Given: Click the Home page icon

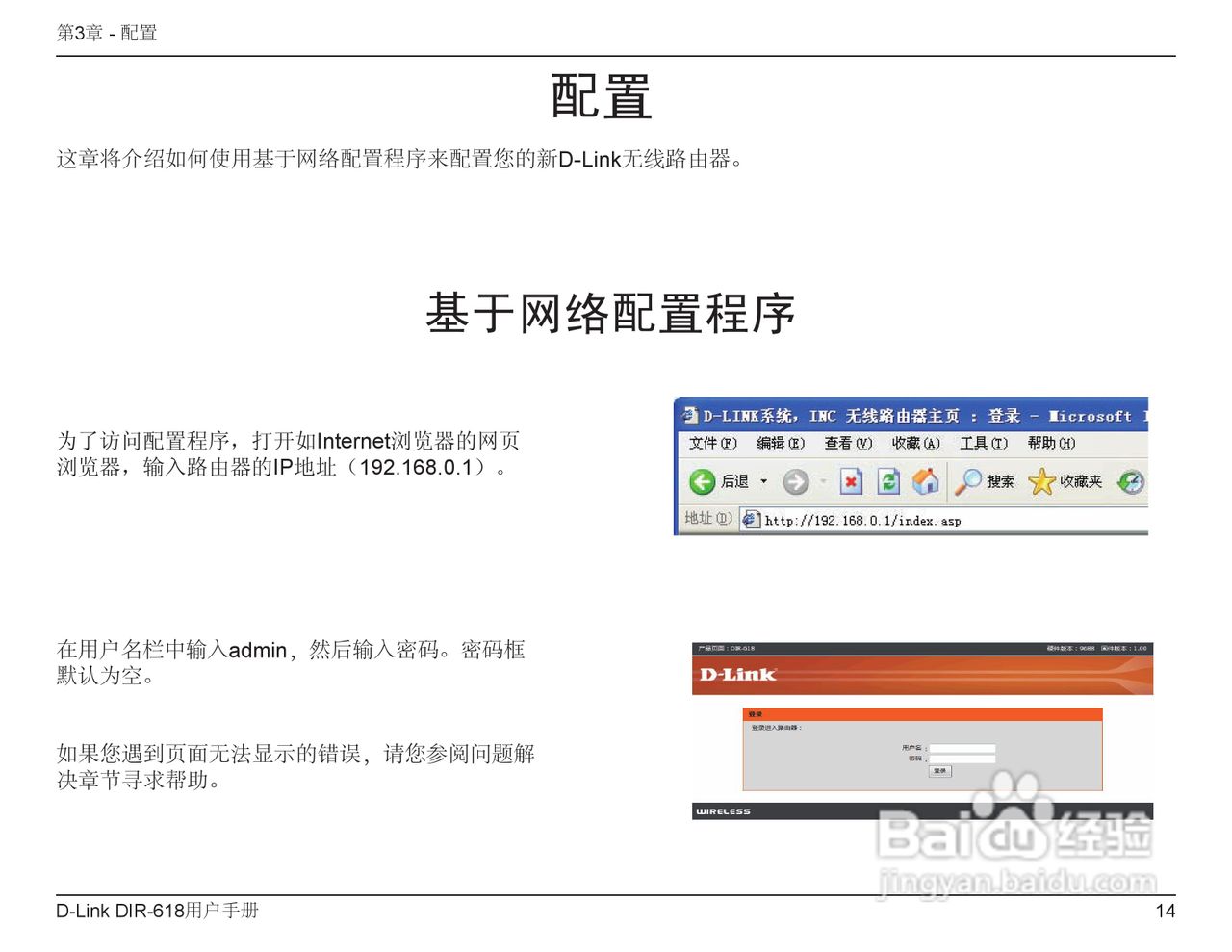Looking at the screenshot, I should [x=924, y=480].
